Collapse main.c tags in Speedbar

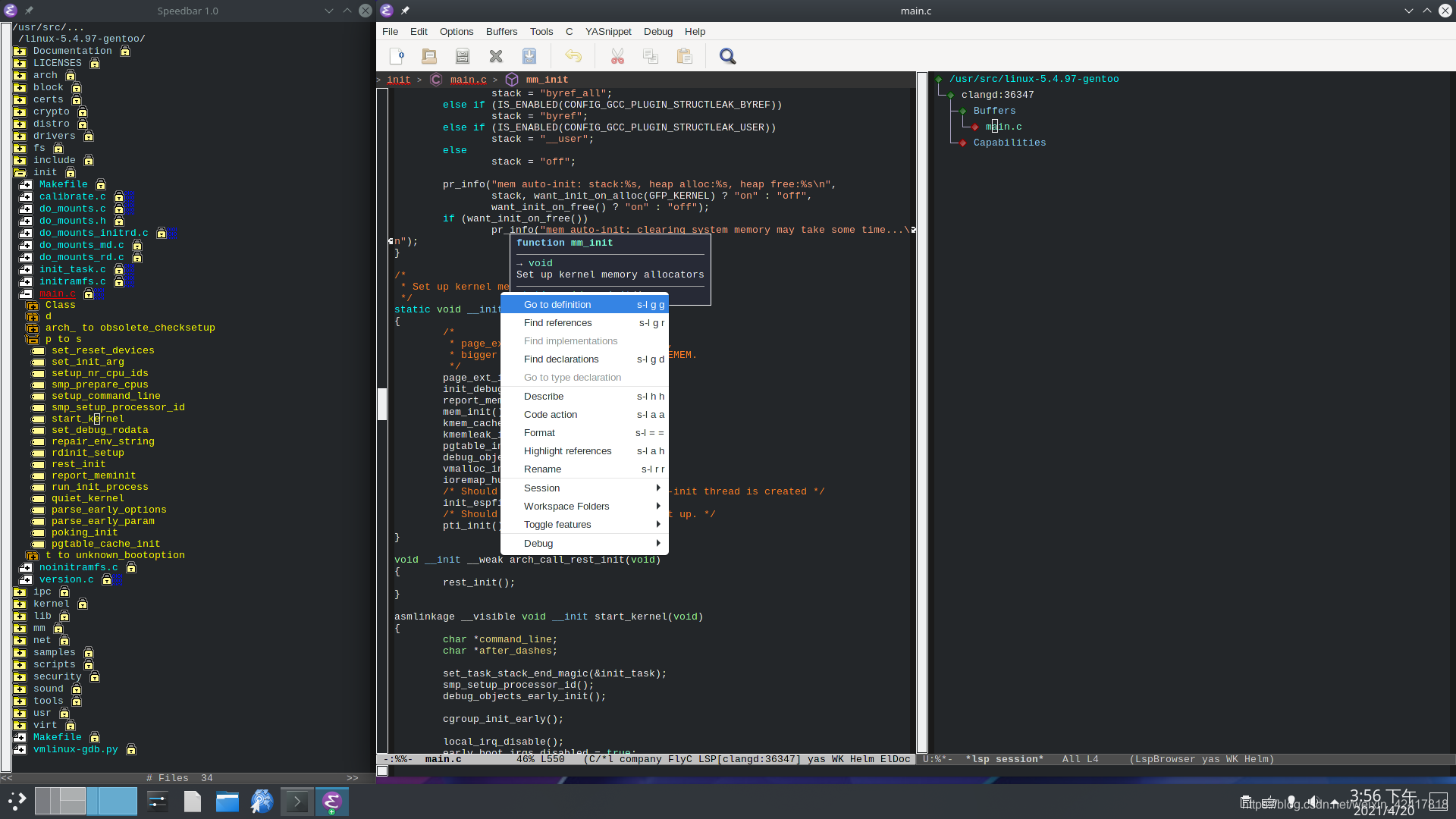(x=26, y=293)
